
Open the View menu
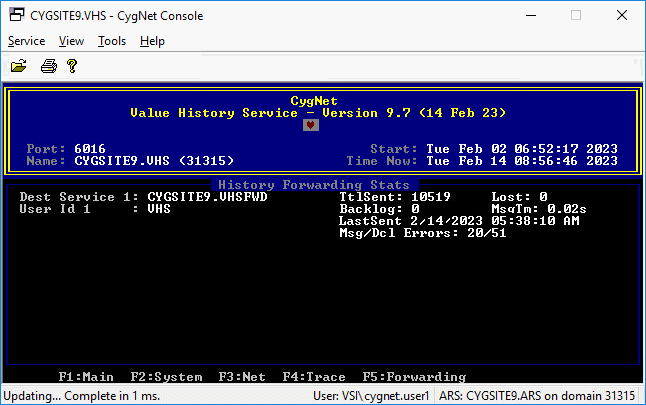tap(71, 41)
